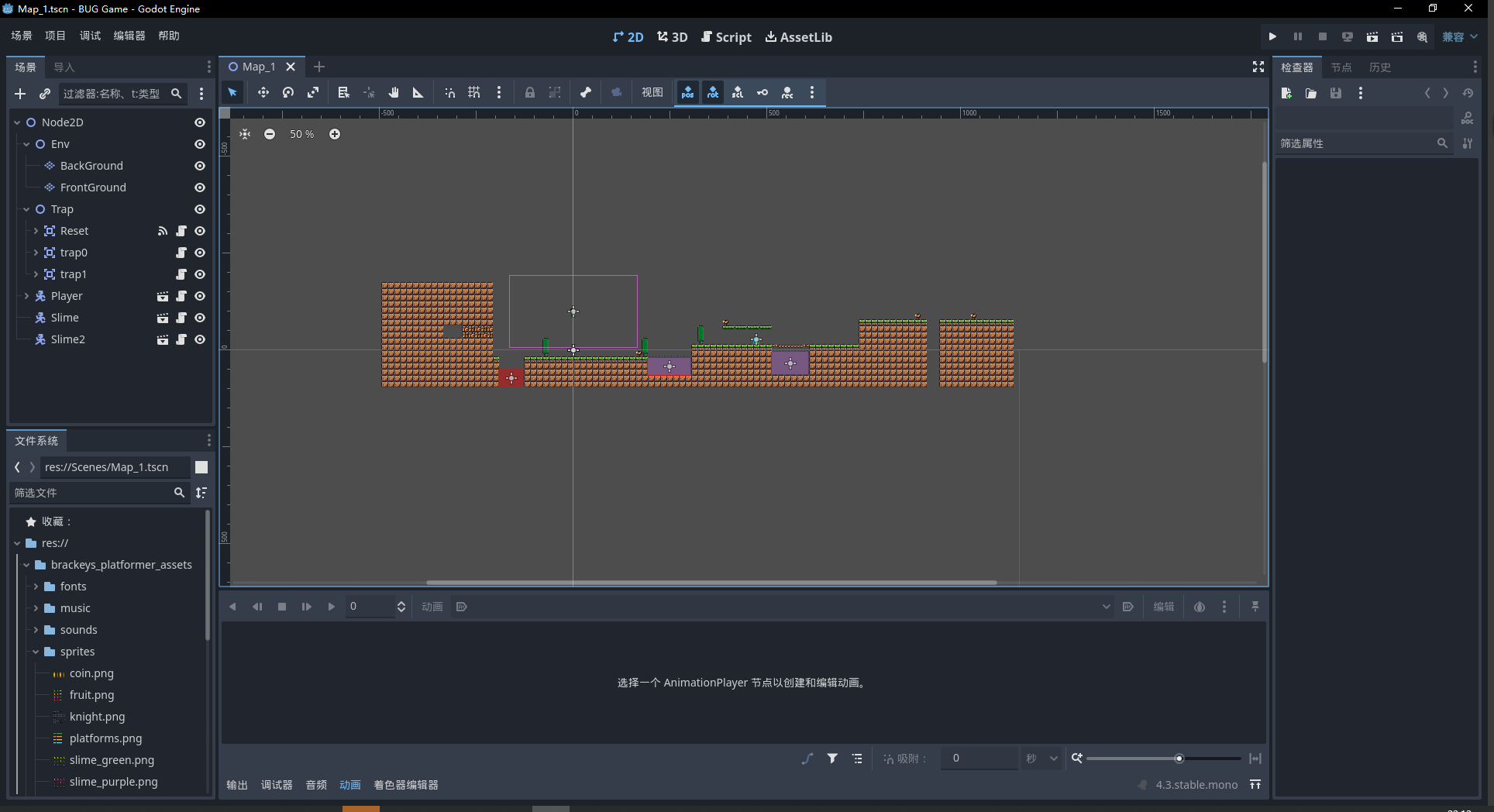
Task: Expand the Player node children
Action: 26,296
